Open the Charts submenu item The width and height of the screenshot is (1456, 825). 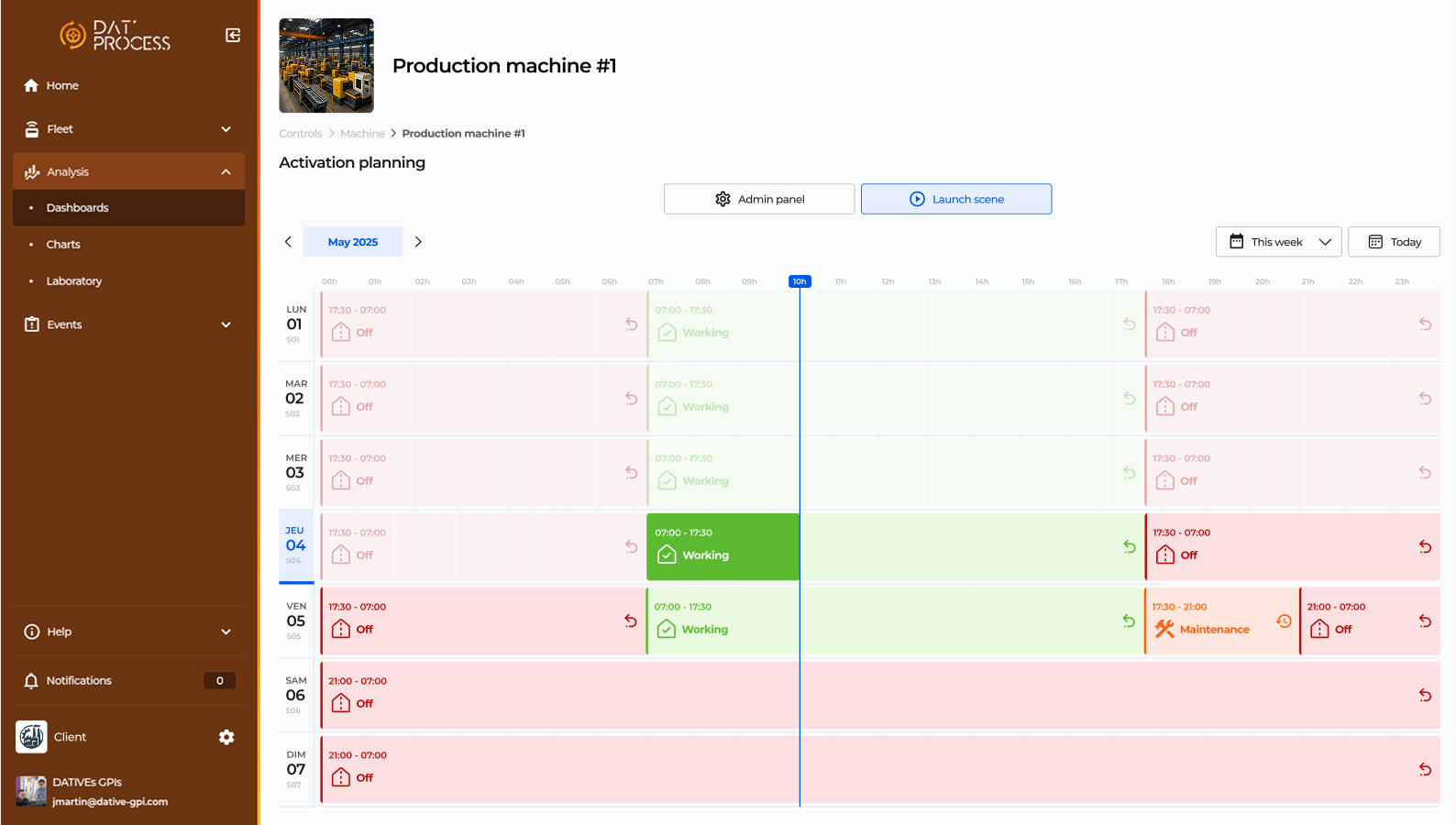click(63, 245)
